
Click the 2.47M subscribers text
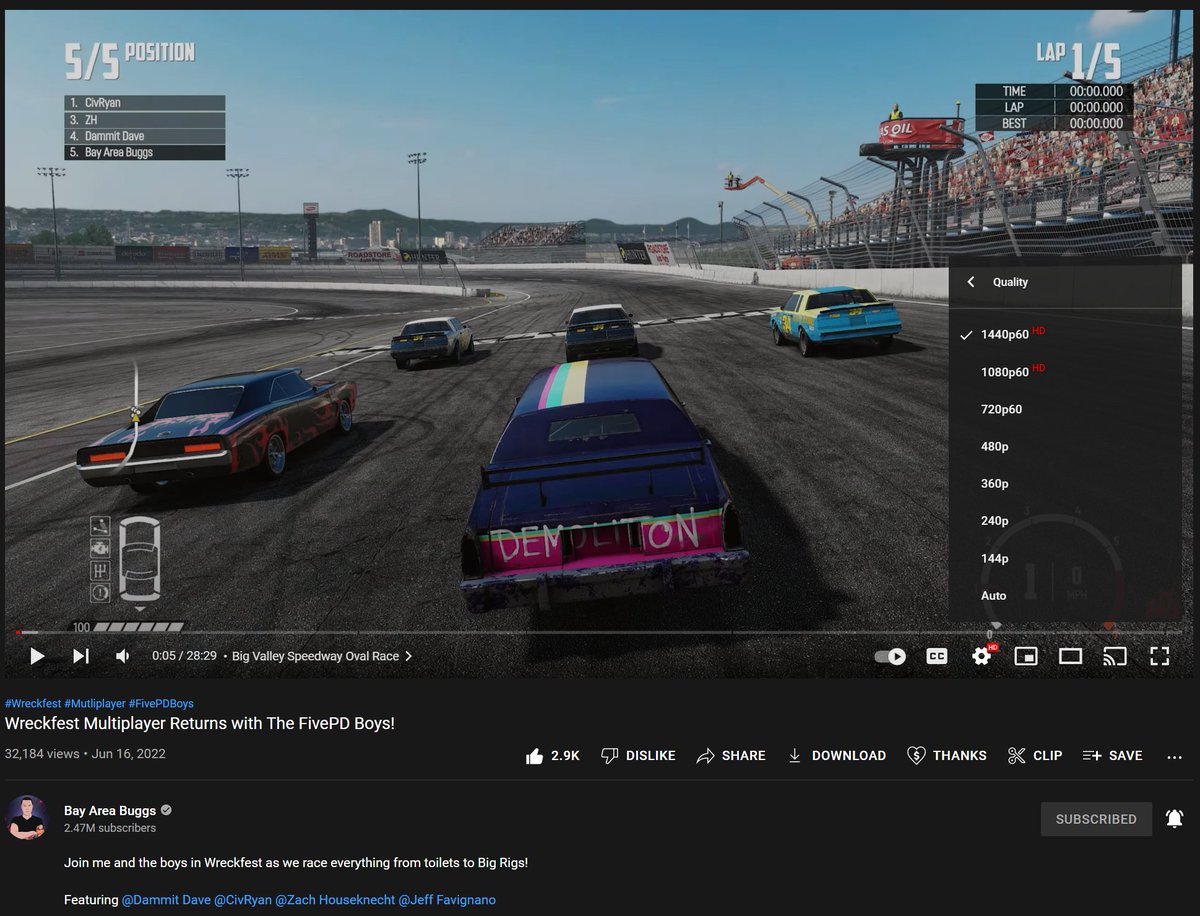point(110,828)
